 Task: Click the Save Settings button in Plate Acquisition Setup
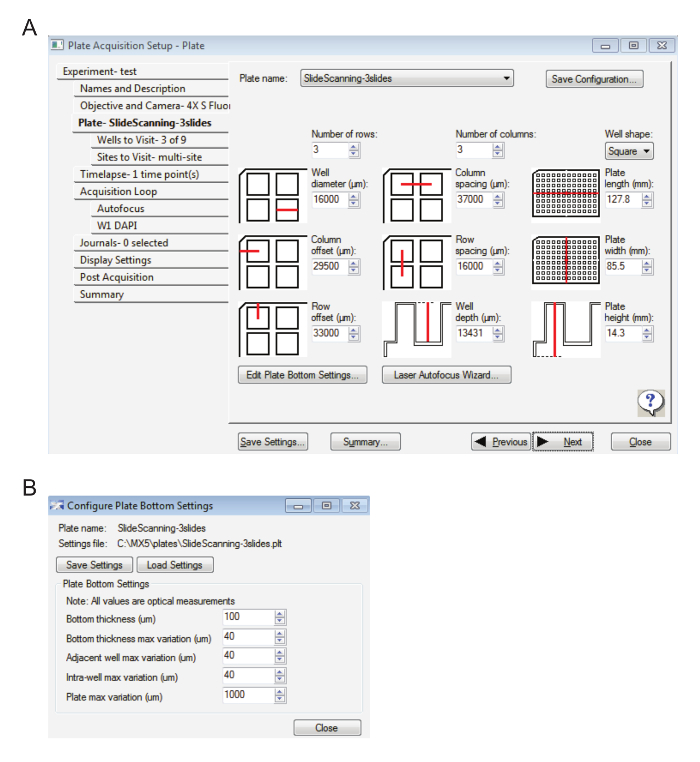(273, 442)
